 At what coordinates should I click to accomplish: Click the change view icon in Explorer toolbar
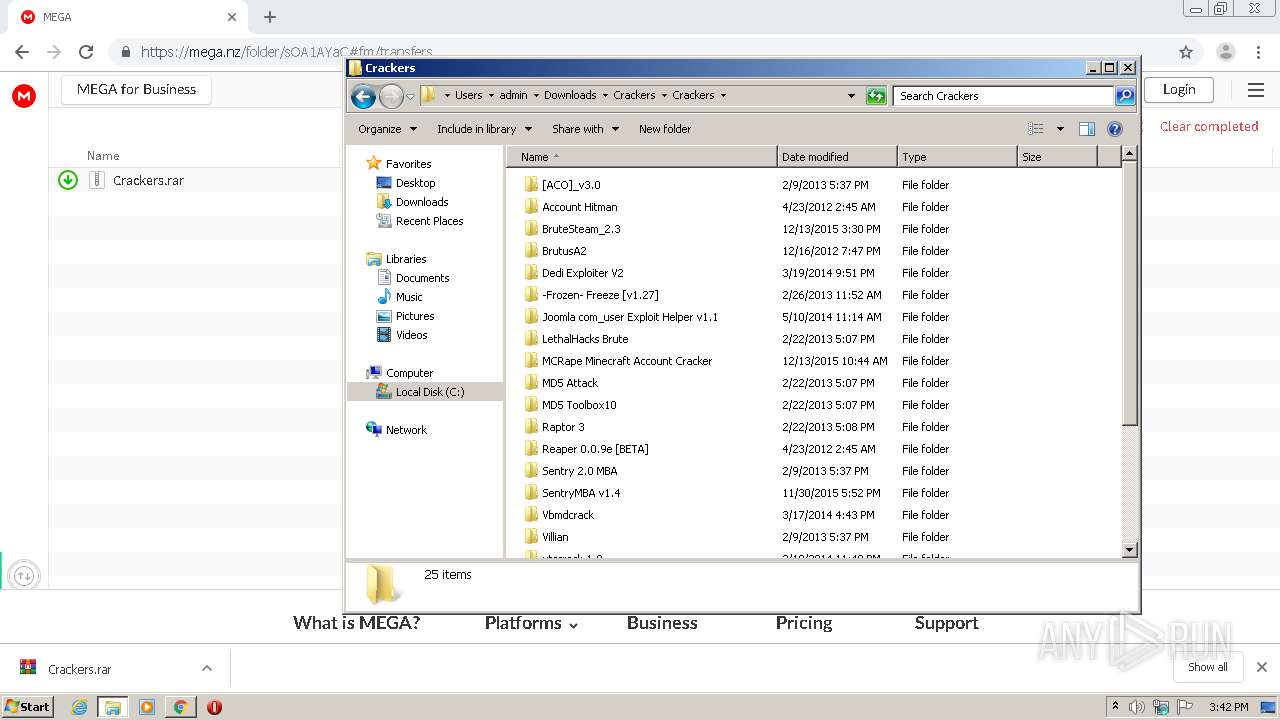point(1036,129)
